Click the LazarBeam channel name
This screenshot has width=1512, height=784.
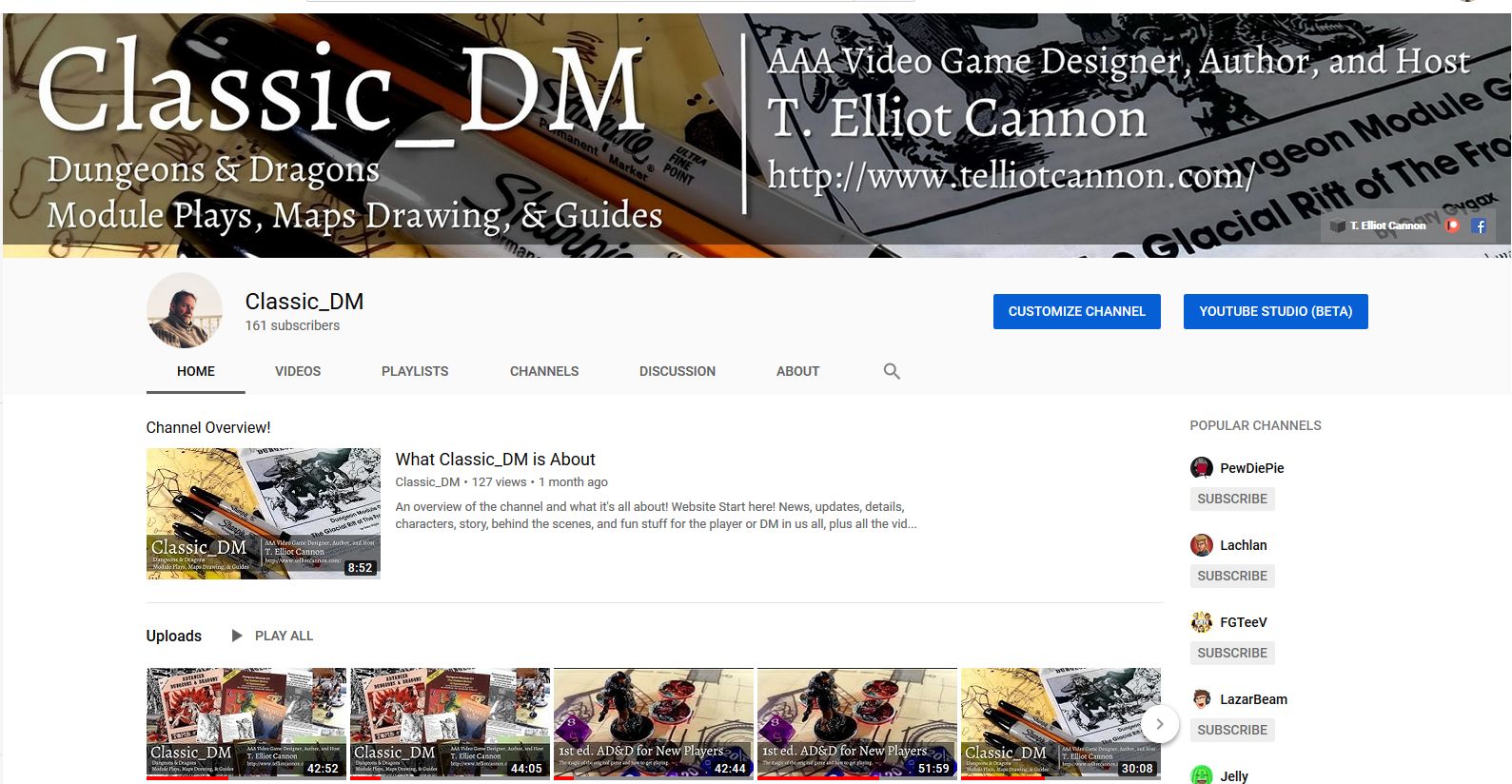(1254, 699)
